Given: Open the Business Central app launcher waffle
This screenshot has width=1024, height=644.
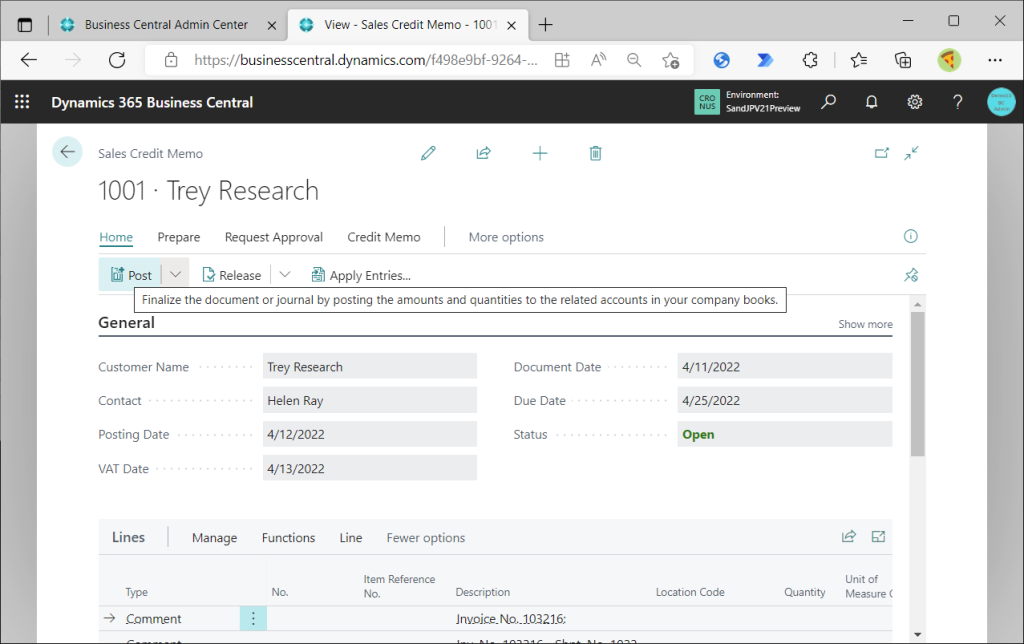Looking at the screenshot, I should pos(22,102).
